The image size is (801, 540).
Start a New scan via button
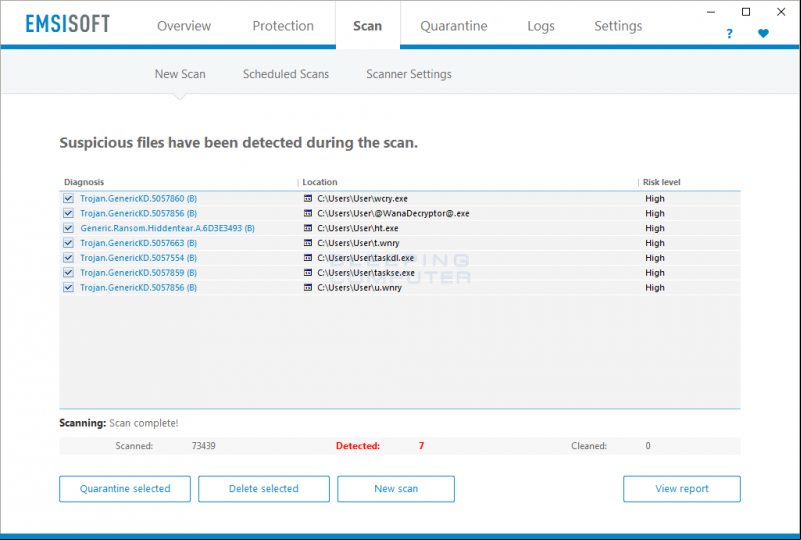(396, 489)
